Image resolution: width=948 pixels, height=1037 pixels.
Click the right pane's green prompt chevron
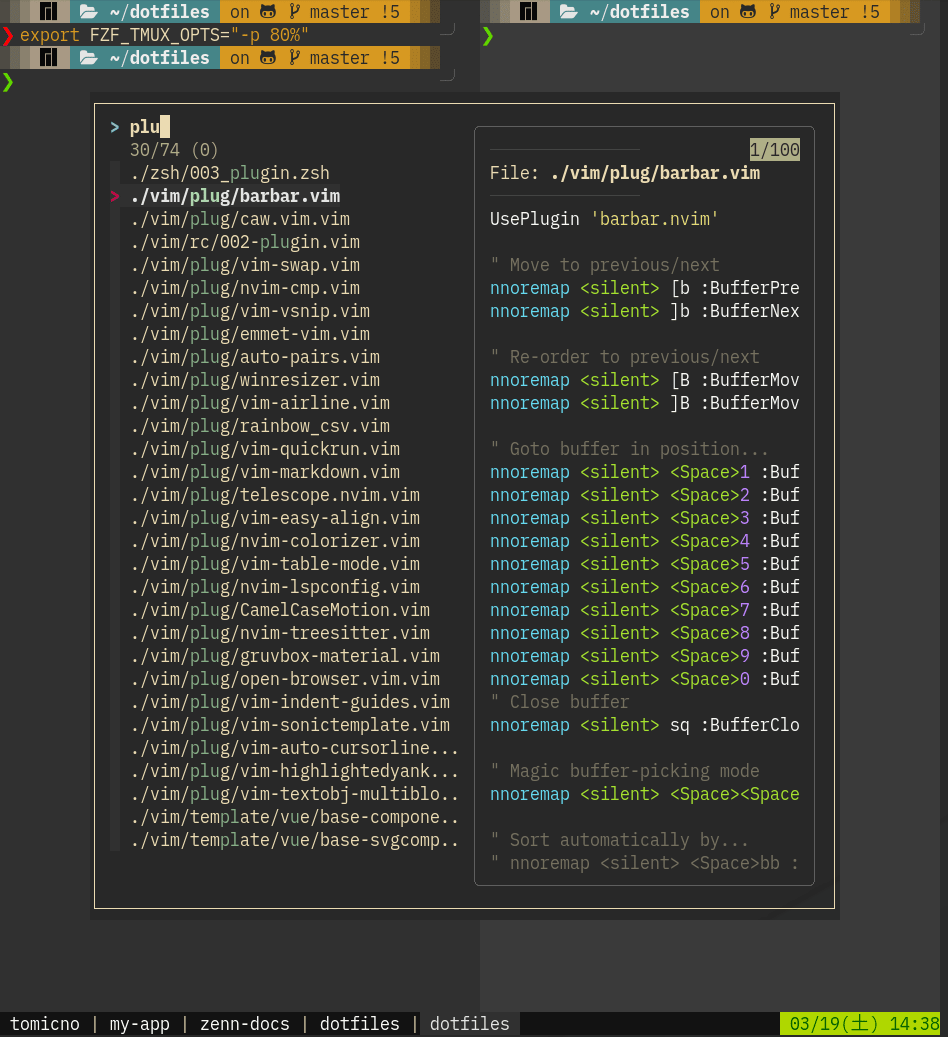click(488, 36)
